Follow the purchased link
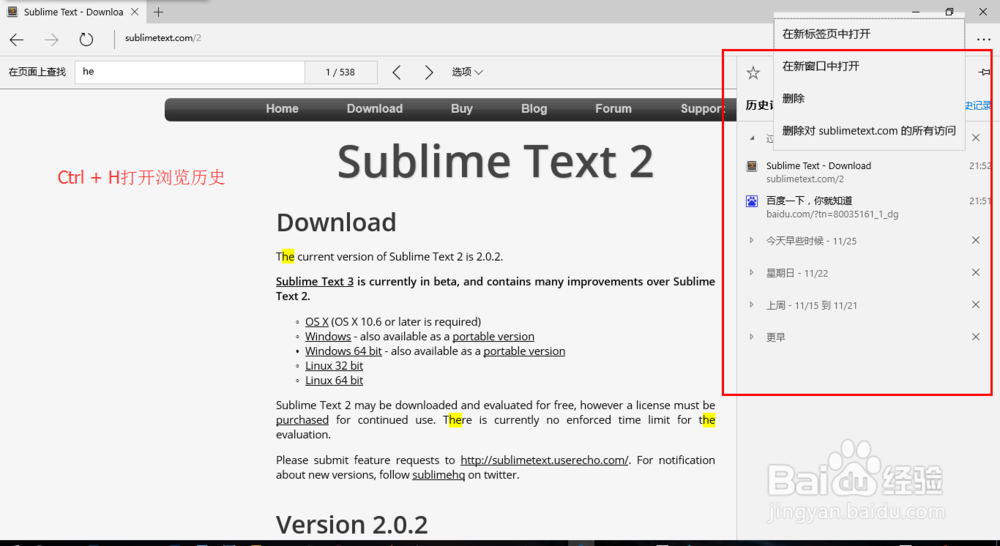Screen dimensions: 1000x546 coord(302,420)
